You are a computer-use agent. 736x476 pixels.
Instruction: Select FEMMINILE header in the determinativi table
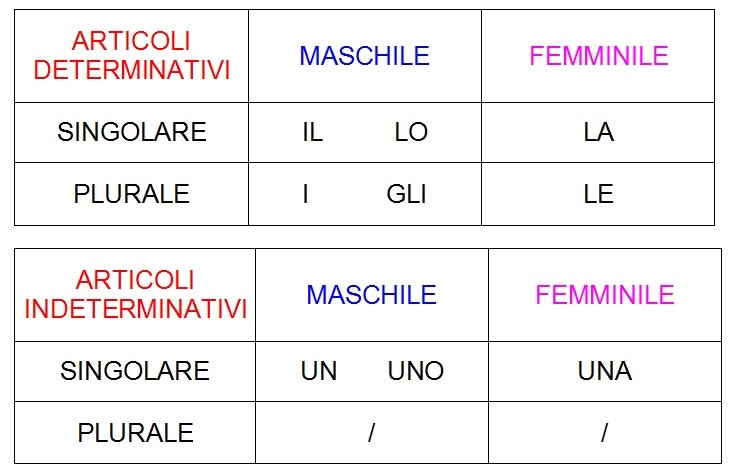pos(598,56)
